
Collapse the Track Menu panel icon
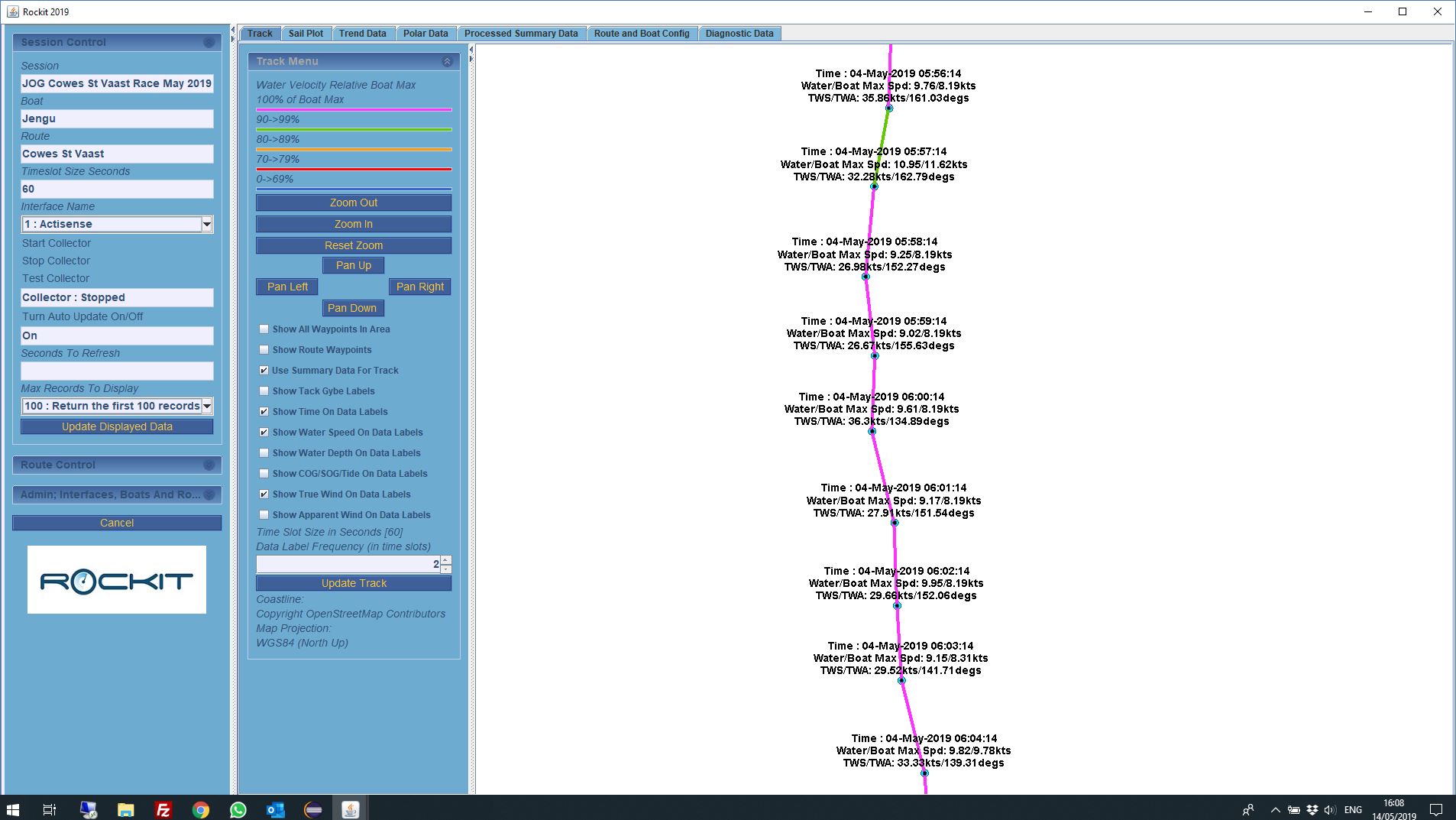point(447,61)
